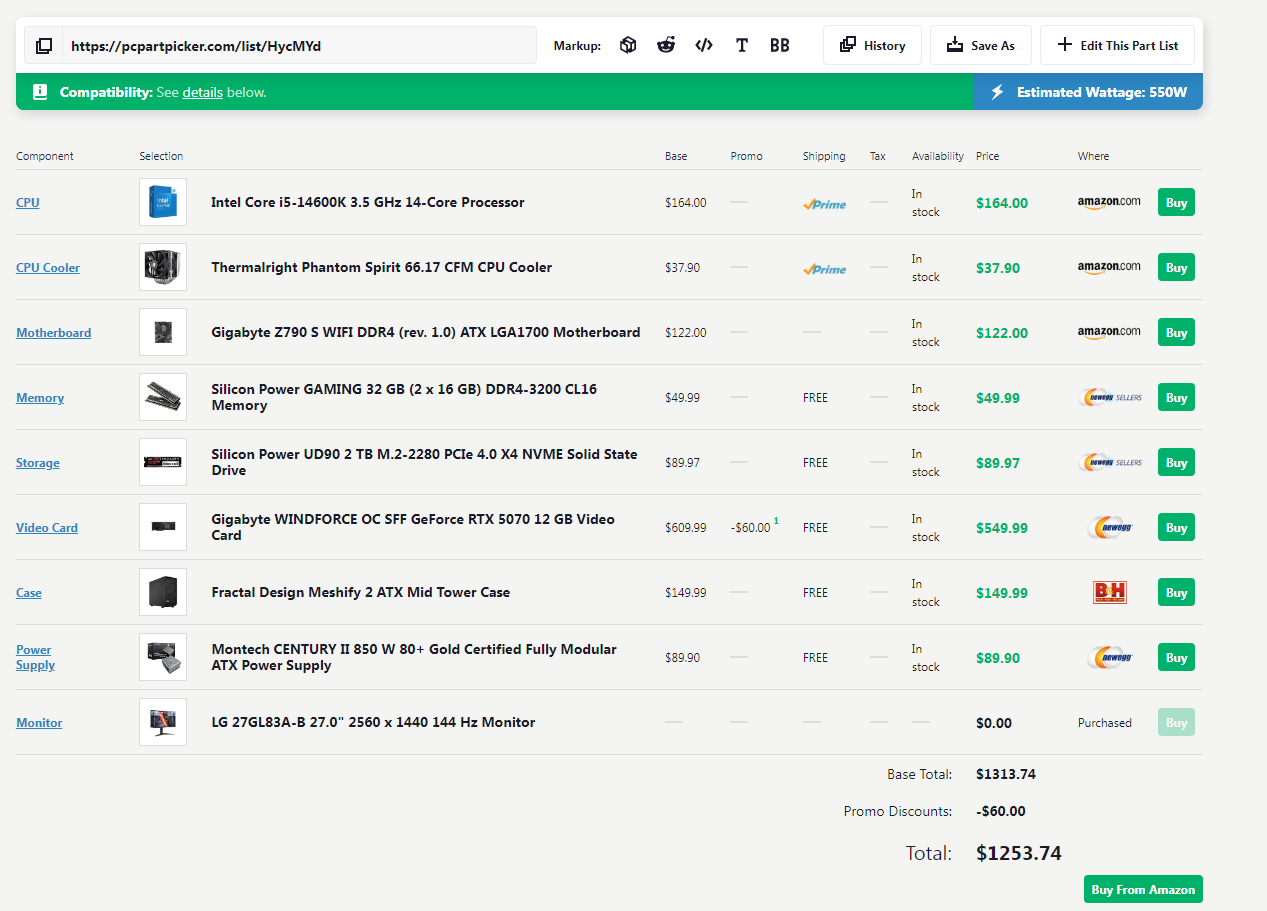Buy the Silicon Power GAMING memory

pyautogui.click(x=1176, y=397)
